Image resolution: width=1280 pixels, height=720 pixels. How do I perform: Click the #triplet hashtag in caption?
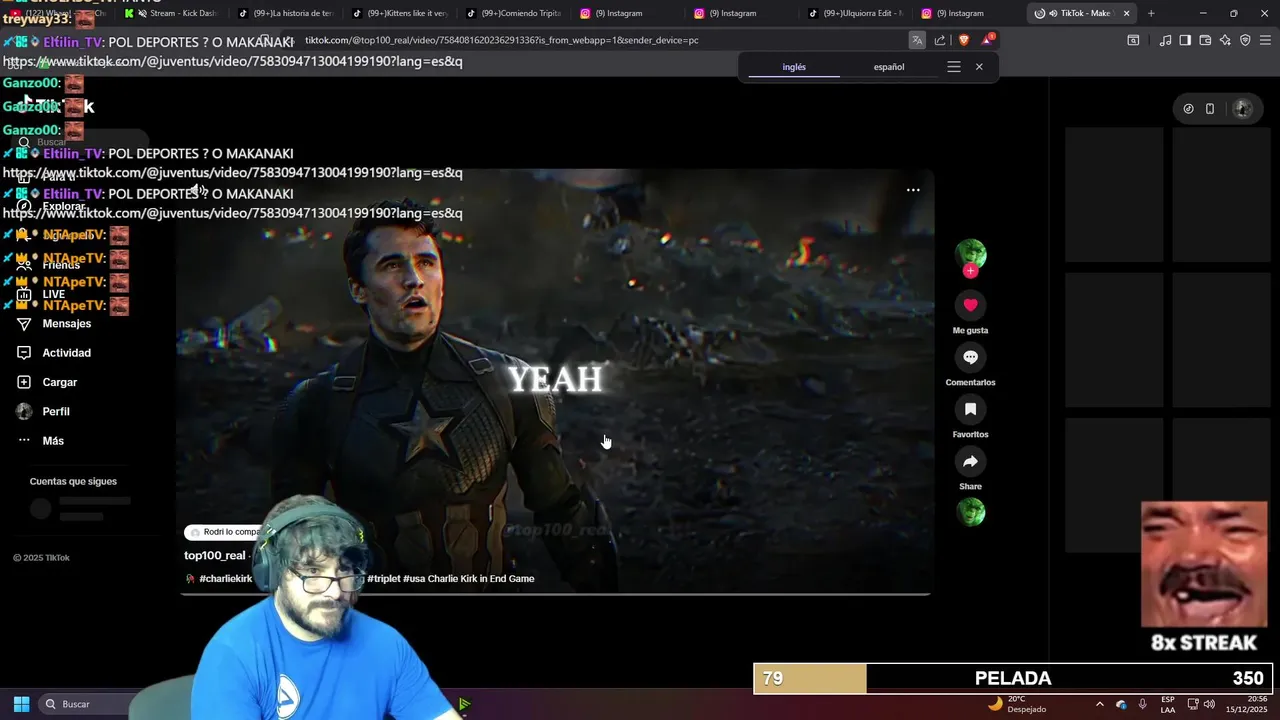click(x=383, y=578)
